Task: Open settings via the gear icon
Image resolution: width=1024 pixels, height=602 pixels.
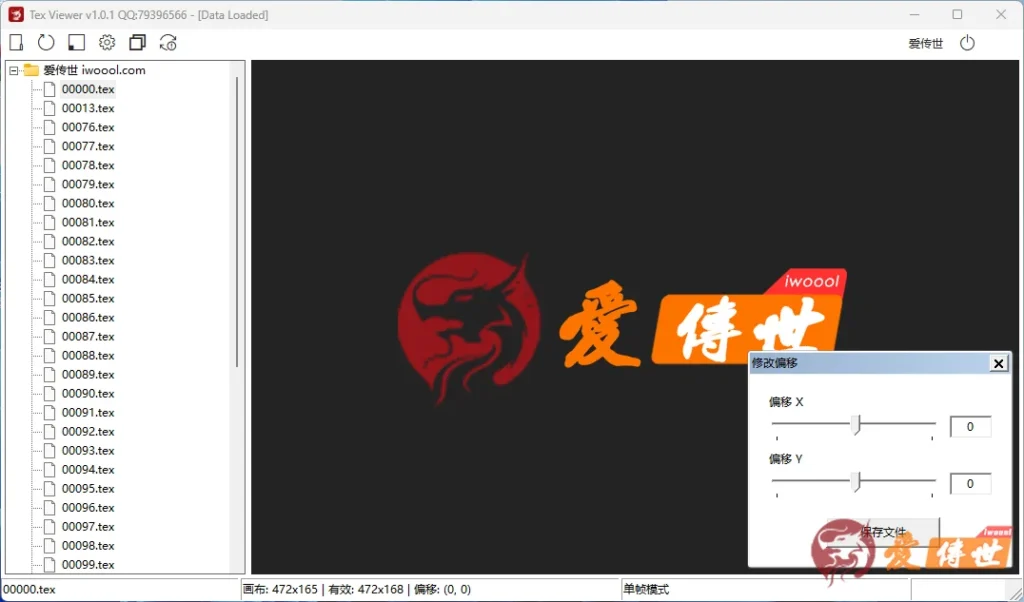Action: pyautogui.click(x=106, y=42)
